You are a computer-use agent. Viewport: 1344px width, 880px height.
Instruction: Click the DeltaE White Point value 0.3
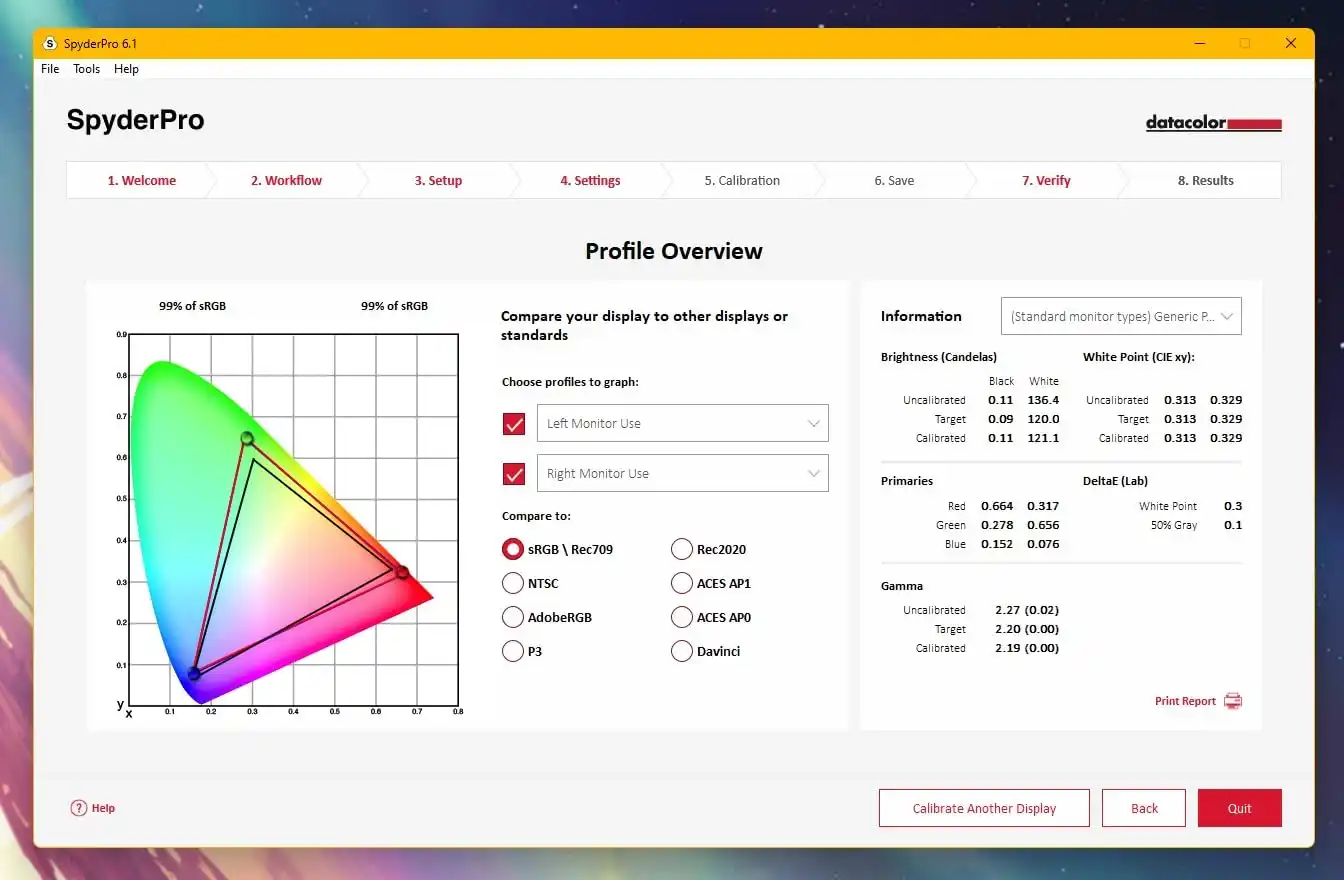pyautogui.click(x=1233, y=506)
